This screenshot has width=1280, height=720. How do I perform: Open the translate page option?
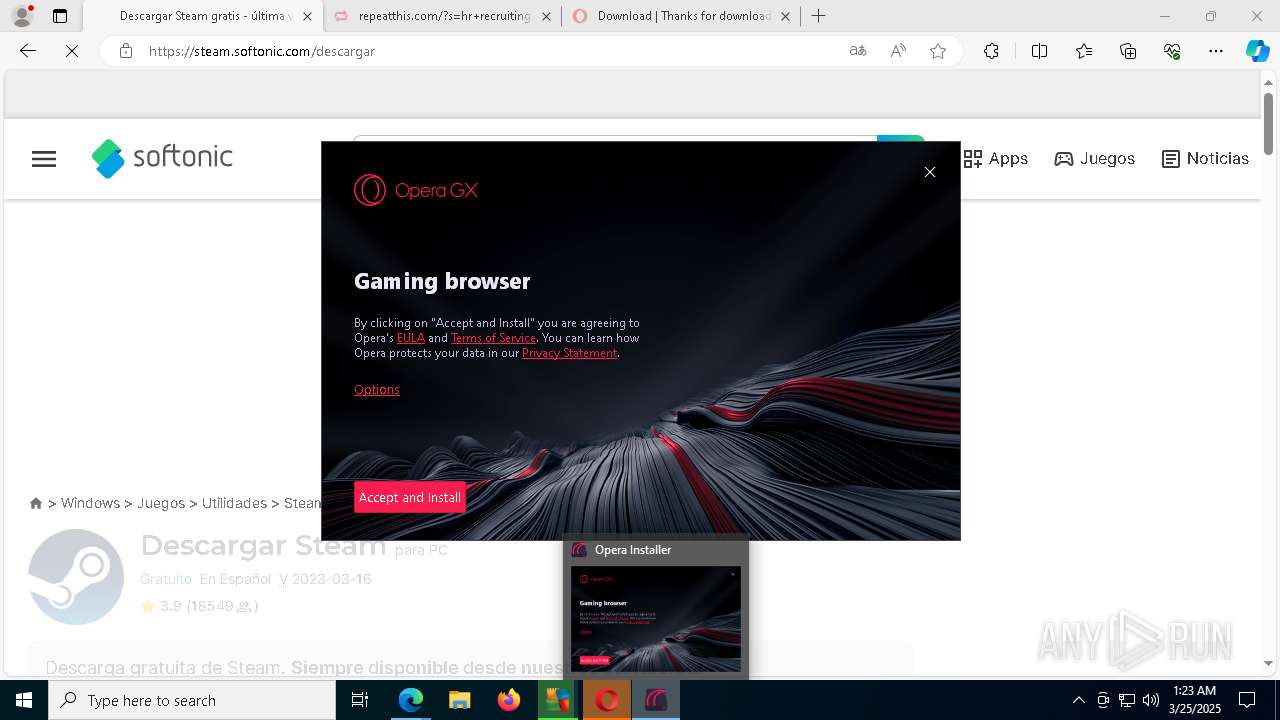pos(858,51)
